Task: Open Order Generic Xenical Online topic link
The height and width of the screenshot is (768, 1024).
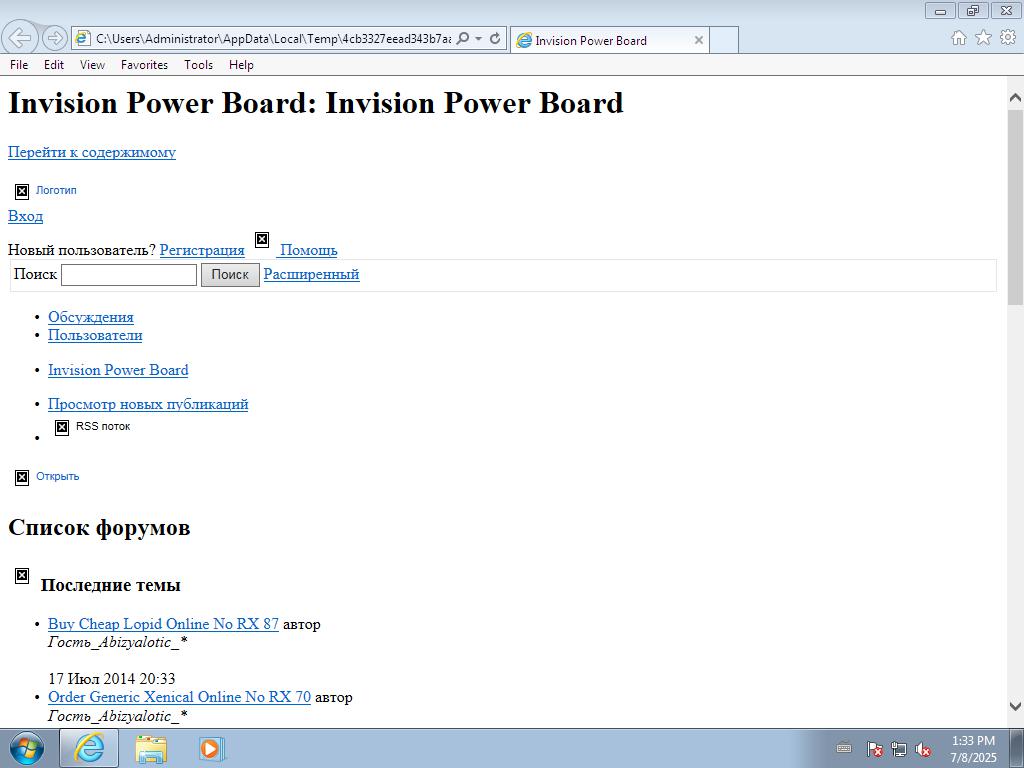Action: pos(180,697)
